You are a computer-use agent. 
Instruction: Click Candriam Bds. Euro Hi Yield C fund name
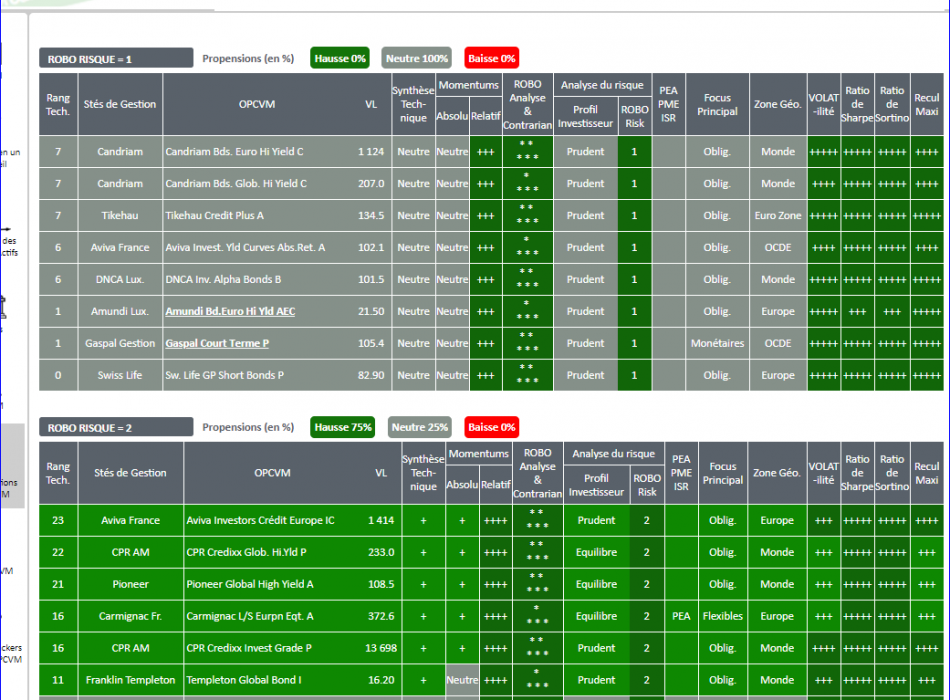234,152
